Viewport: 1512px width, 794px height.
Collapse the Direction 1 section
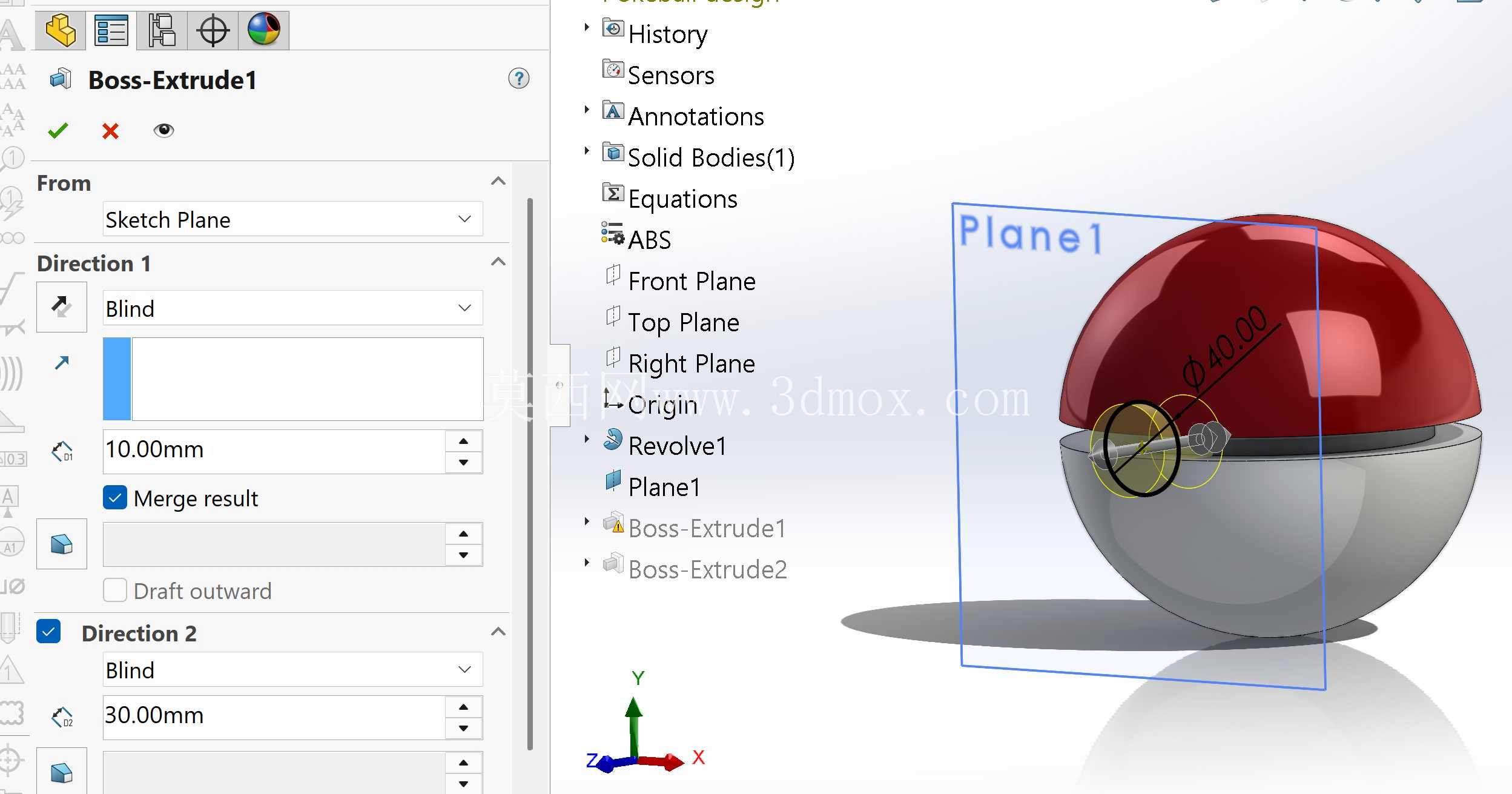tap(498, 262)
